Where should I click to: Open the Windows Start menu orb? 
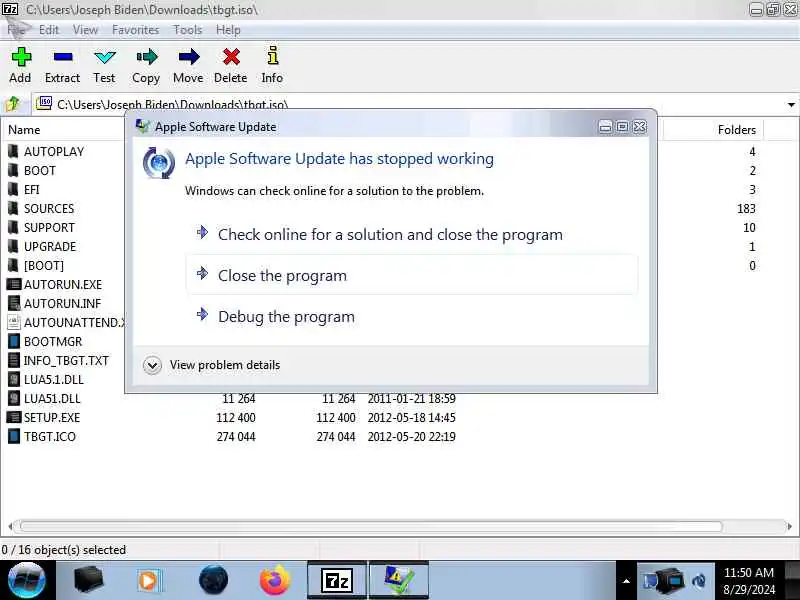click(27, 581)
